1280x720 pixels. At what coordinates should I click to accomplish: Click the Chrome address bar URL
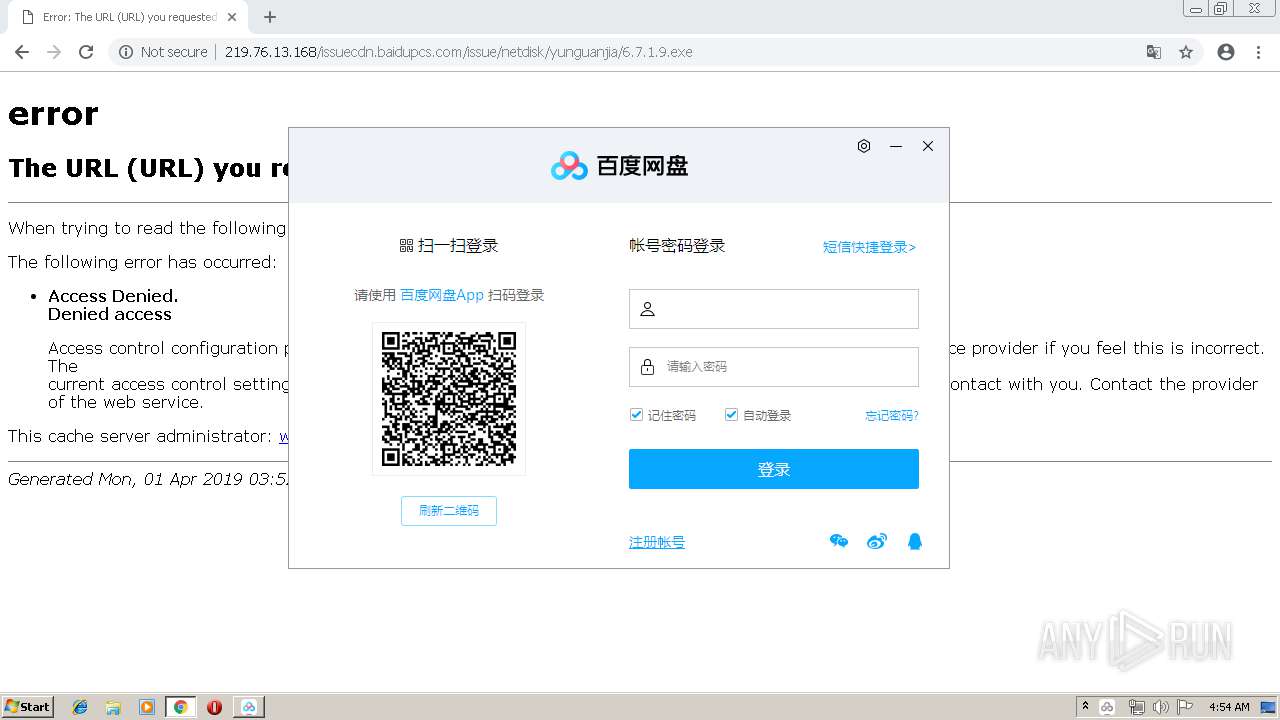pos(458,52)
